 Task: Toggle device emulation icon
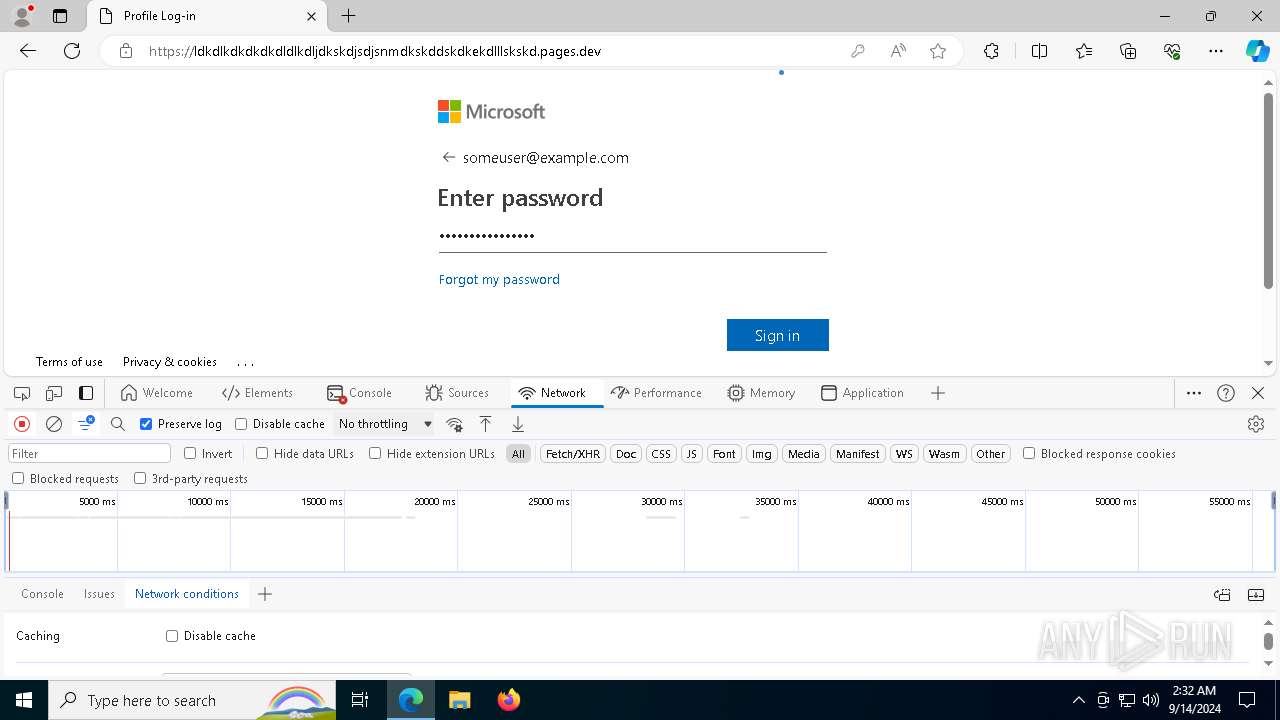54,393
